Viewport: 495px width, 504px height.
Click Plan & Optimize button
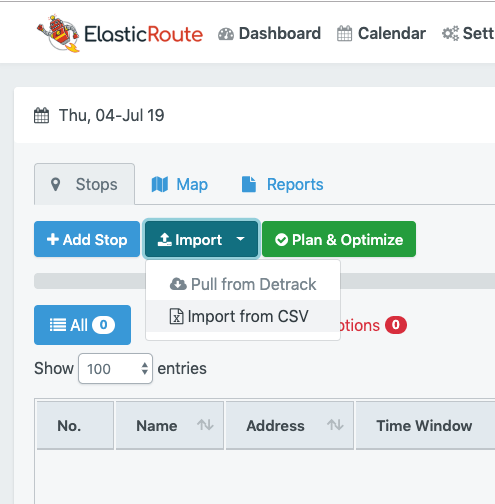coord(339,239)
